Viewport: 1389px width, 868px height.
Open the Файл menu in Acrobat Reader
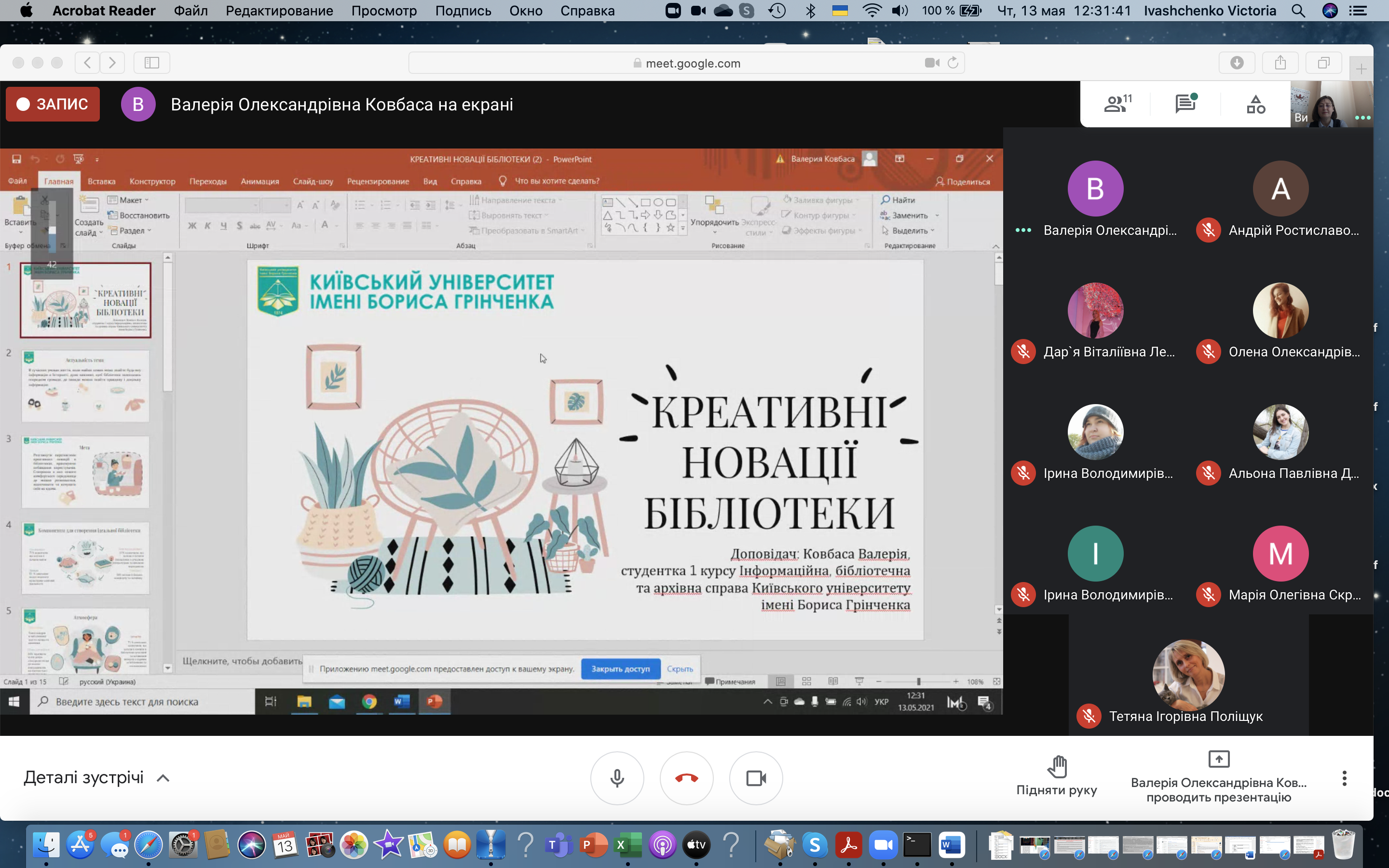point(191,10)
